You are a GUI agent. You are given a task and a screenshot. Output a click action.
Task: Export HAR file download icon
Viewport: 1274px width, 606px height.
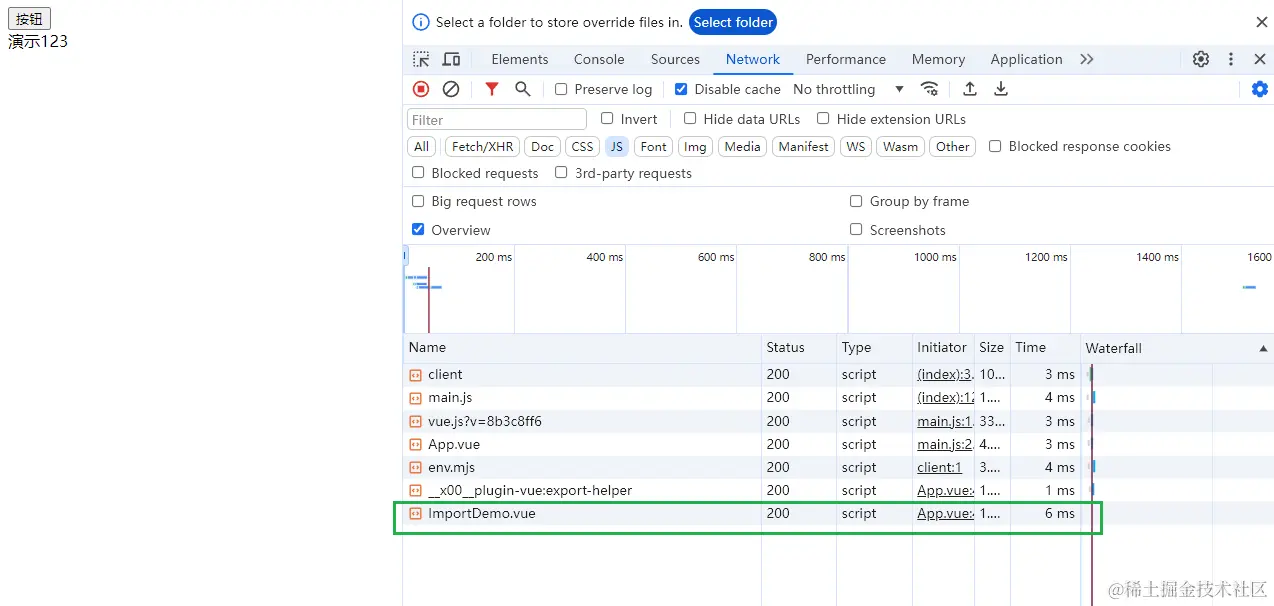click(x=1001, y=89)
